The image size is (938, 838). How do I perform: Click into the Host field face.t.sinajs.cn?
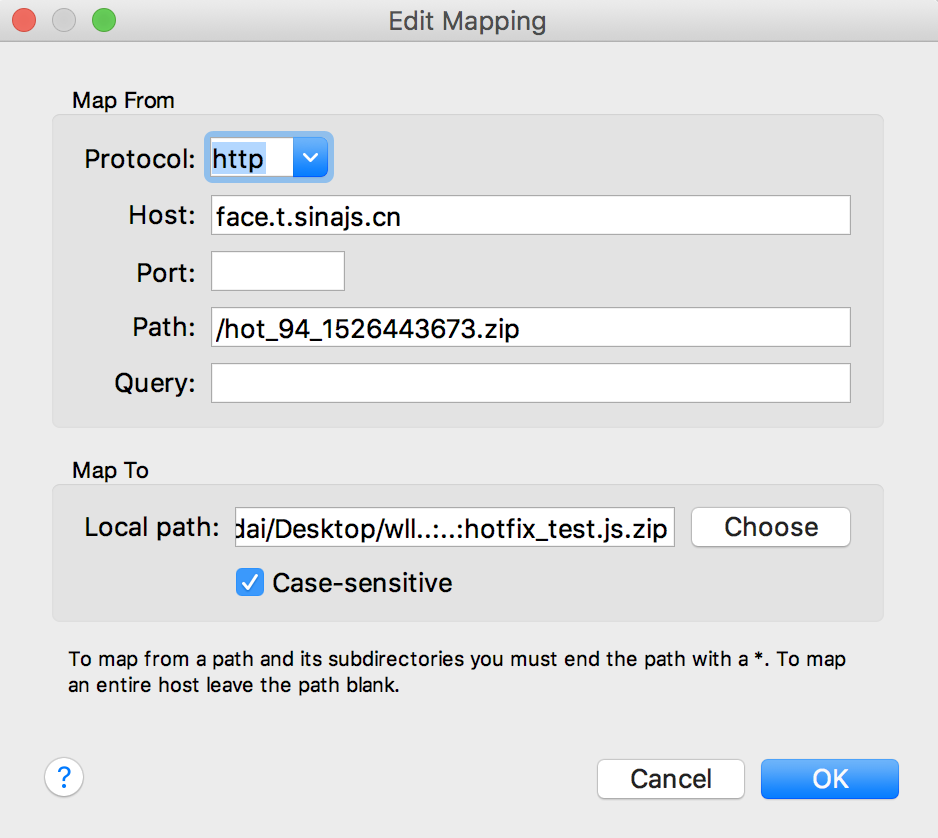[x=530, y=215]
